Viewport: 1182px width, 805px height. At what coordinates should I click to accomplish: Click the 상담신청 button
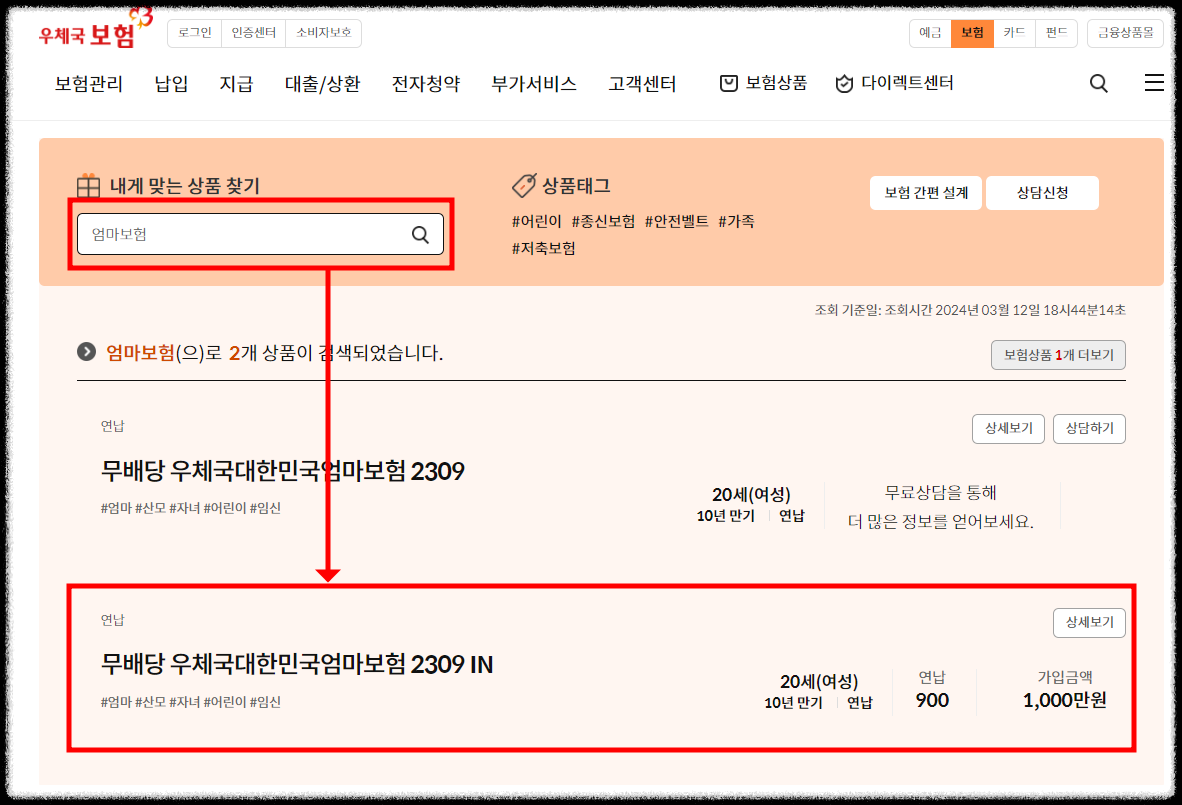click(1042, 193)
